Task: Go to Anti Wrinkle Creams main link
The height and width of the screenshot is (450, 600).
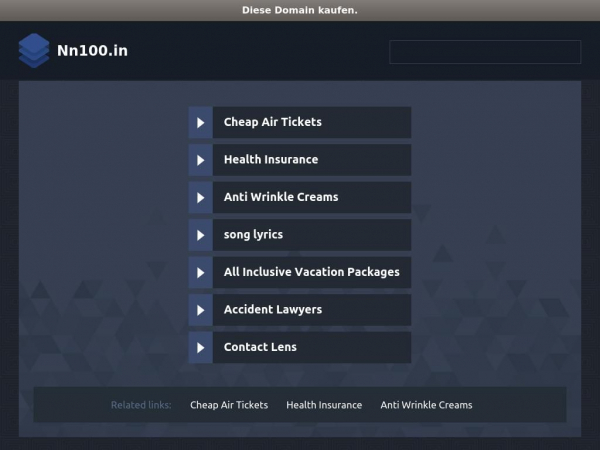Action: coord(281,197)
